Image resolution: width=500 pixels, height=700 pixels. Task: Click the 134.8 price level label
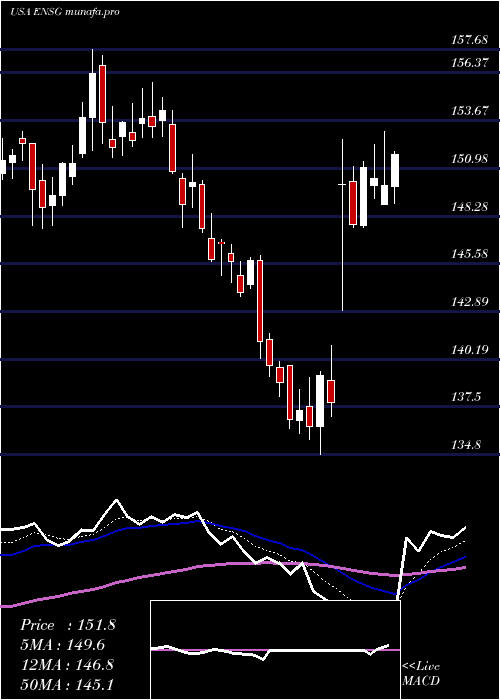pos(466,445)
